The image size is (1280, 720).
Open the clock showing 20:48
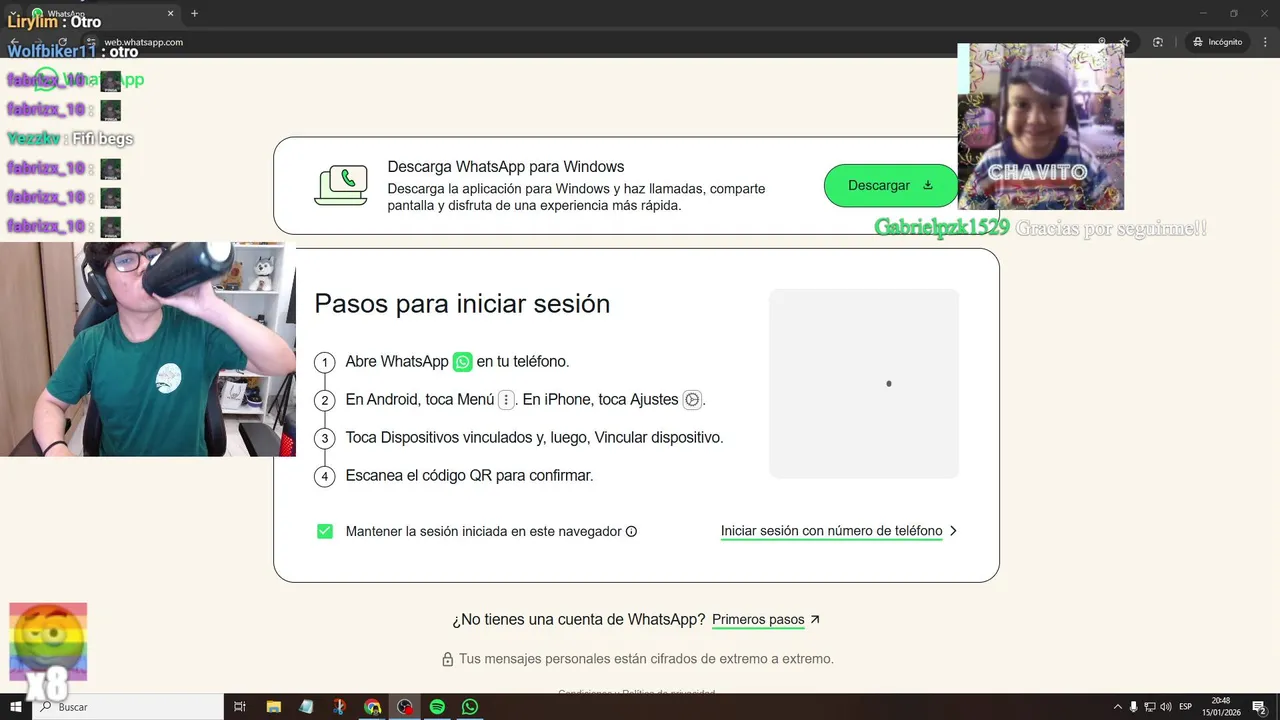pyautogui.click(x=1221, y=707)
